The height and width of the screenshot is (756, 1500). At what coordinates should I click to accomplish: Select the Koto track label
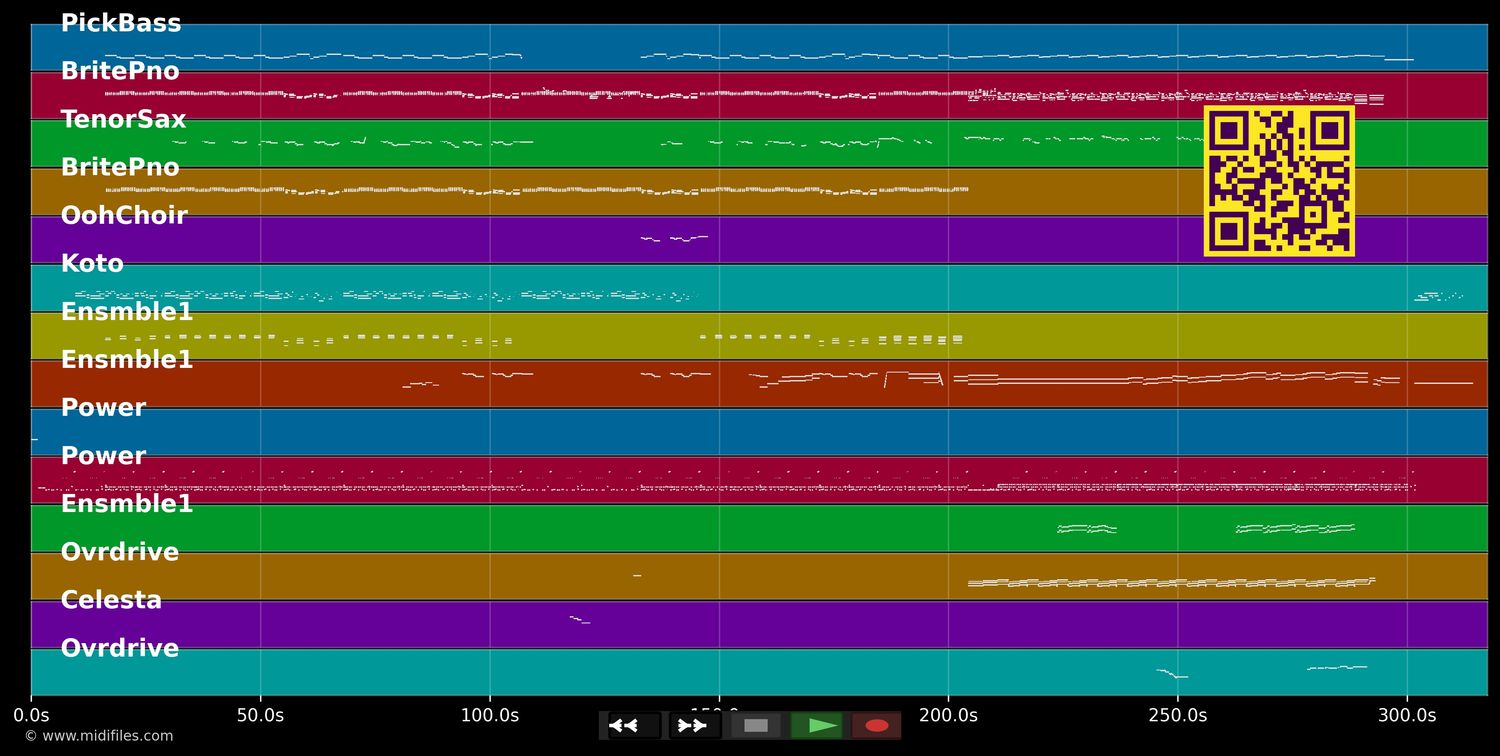click(x=92, y=263)
